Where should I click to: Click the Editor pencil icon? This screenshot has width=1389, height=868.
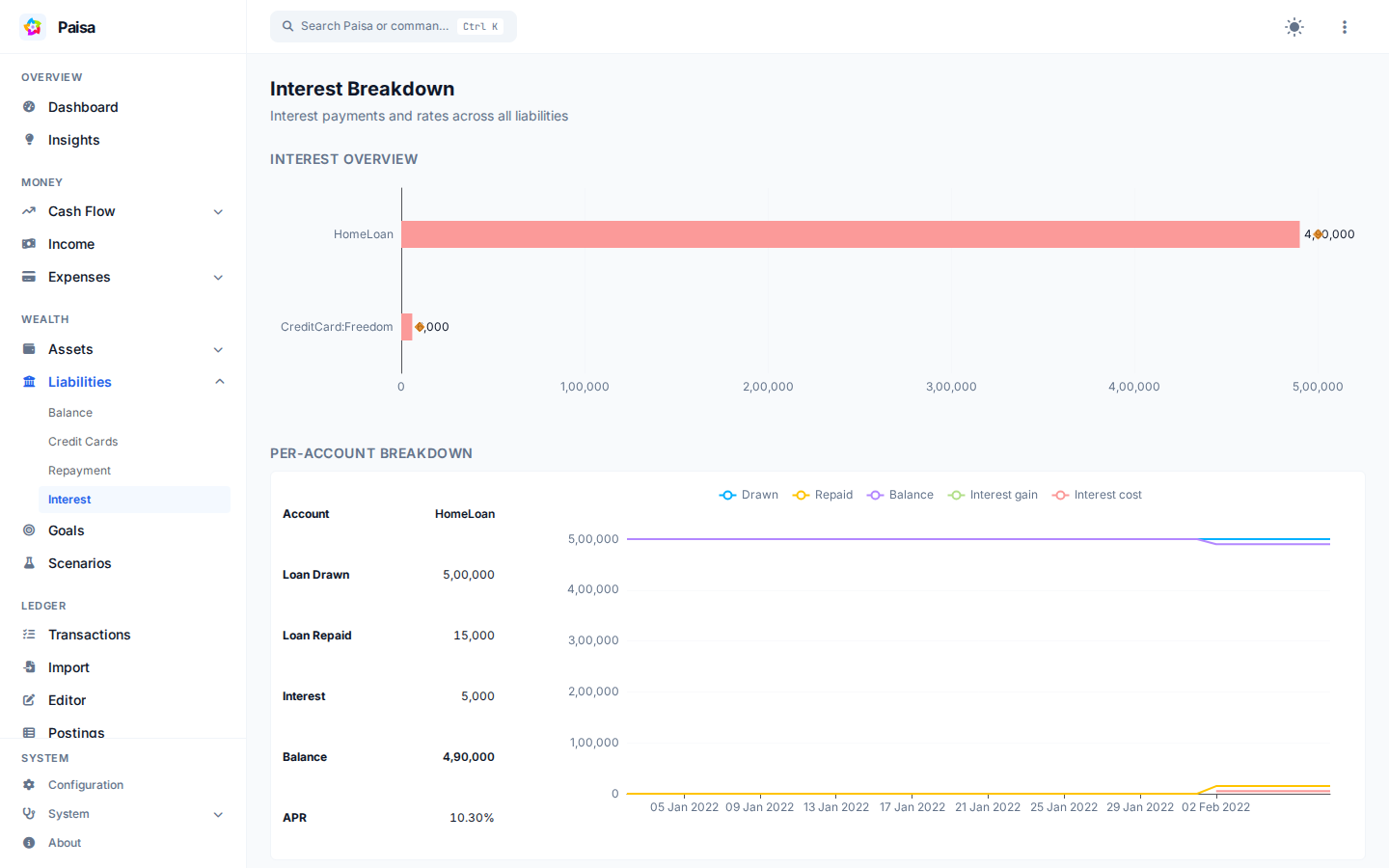point(29,700)
